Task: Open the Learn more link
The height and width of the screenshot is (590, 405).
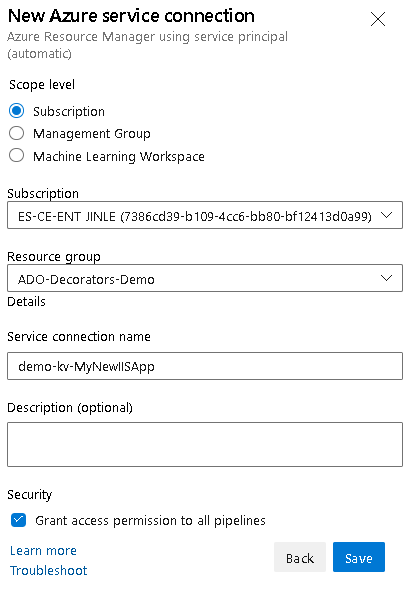Action: (x=43, y=550)
